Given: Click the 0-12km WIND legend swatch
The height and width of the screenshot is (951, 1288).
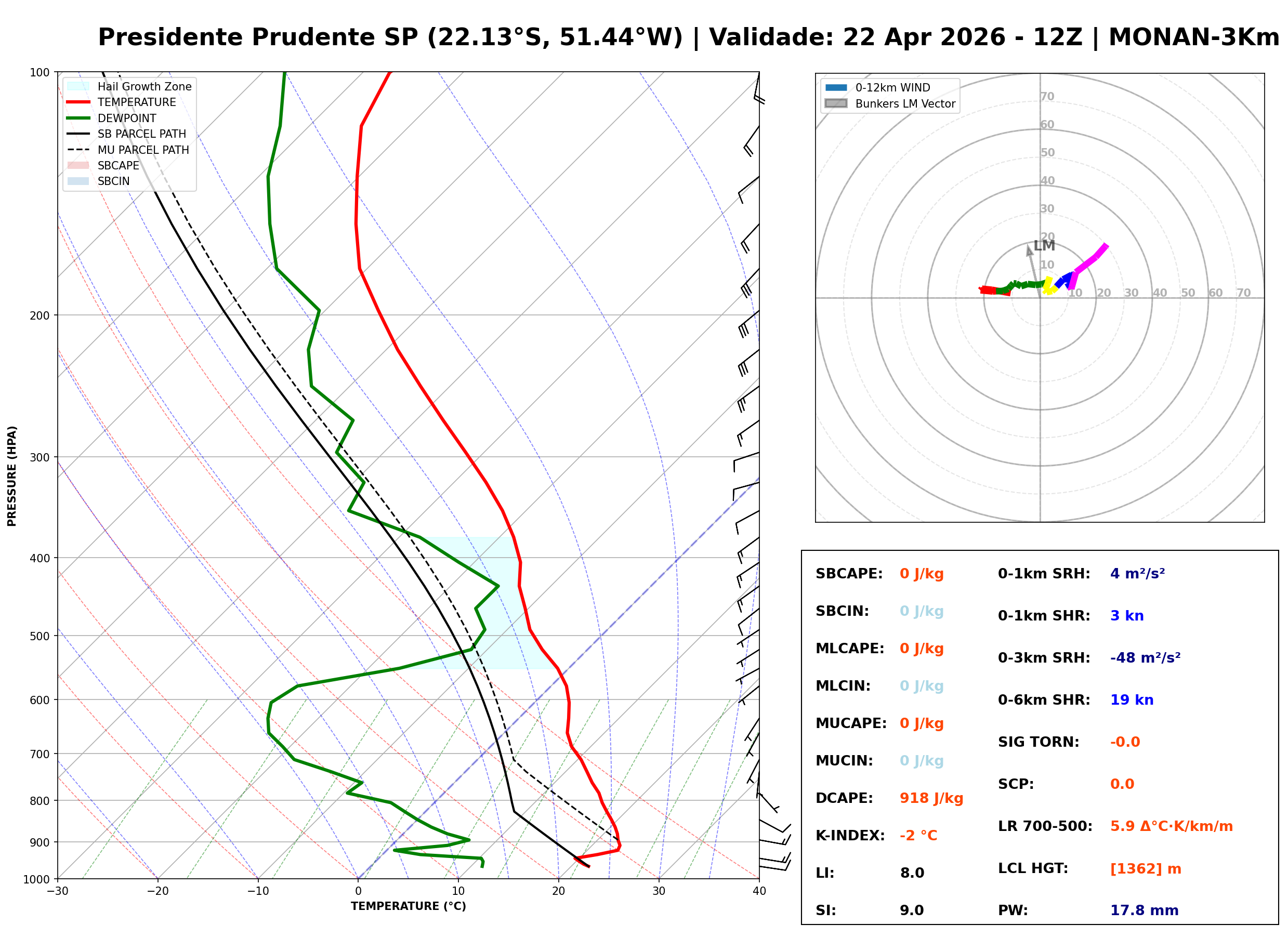Looking at the screenshot, I should (x=836, y=87).
